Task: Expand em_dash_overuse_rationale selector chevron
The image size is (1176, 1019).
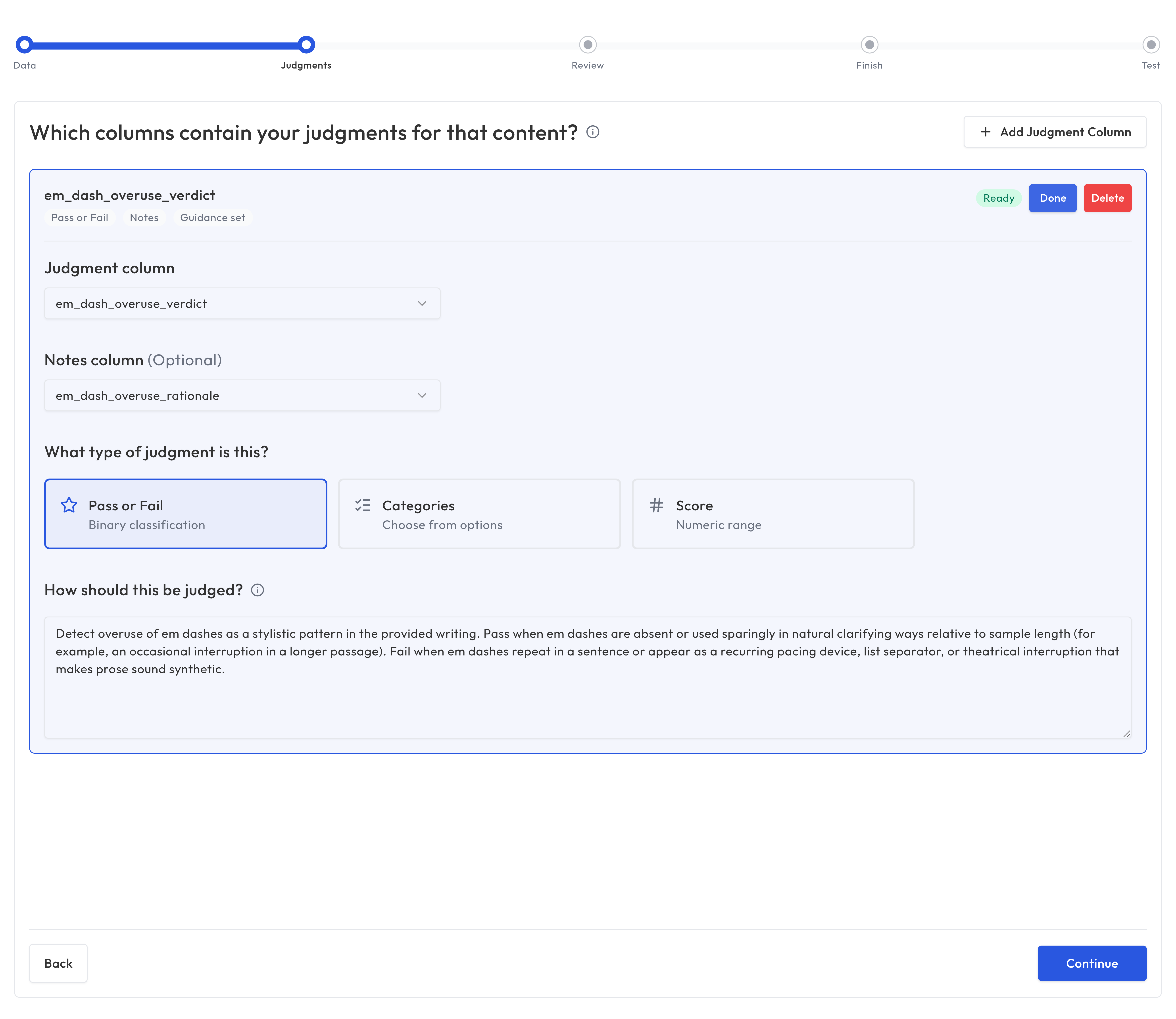Action: 422,395
